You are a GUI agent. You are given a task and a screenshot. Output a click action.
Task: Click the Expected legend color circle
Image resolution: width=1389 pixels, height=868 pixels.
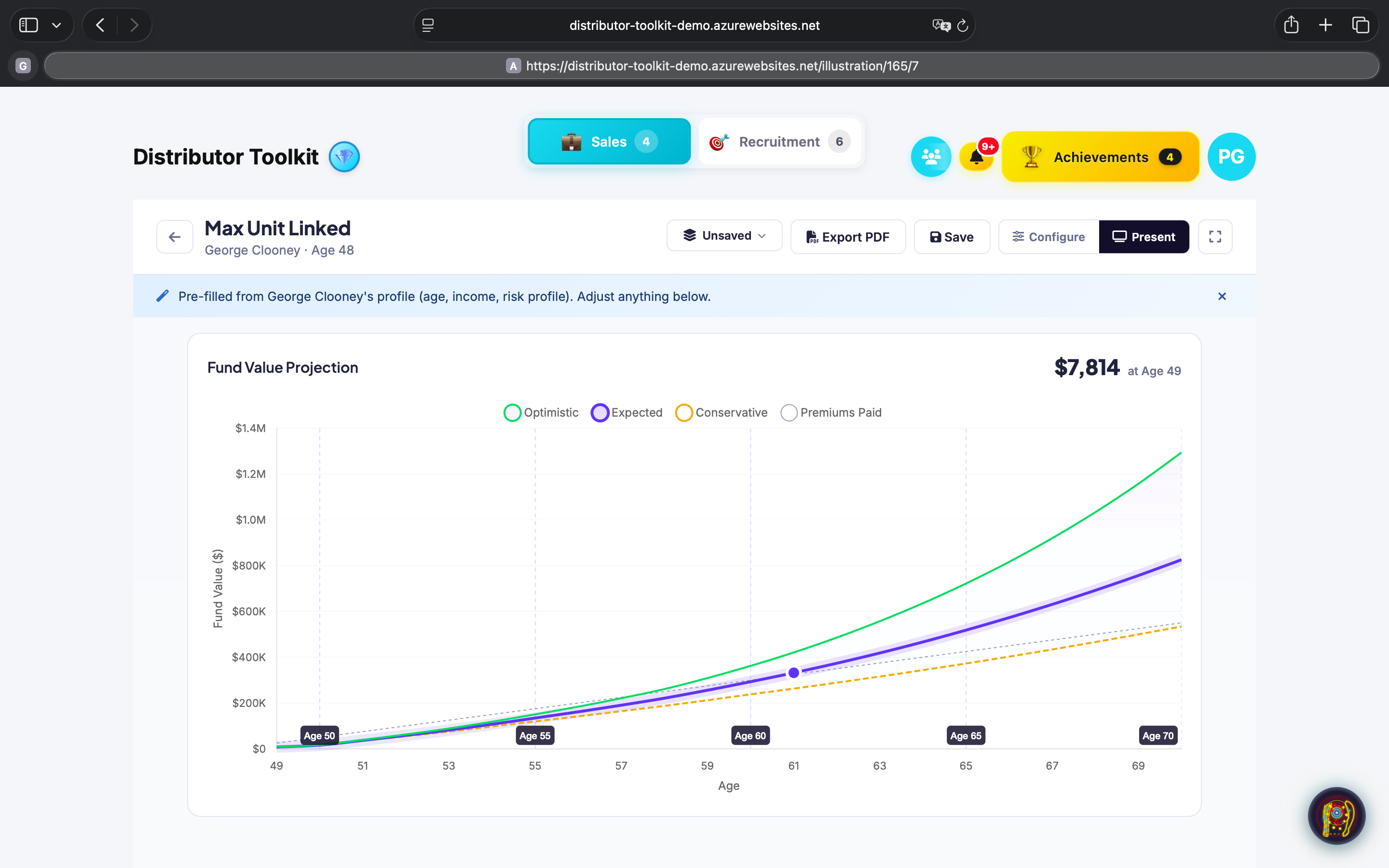pos(599,412)
